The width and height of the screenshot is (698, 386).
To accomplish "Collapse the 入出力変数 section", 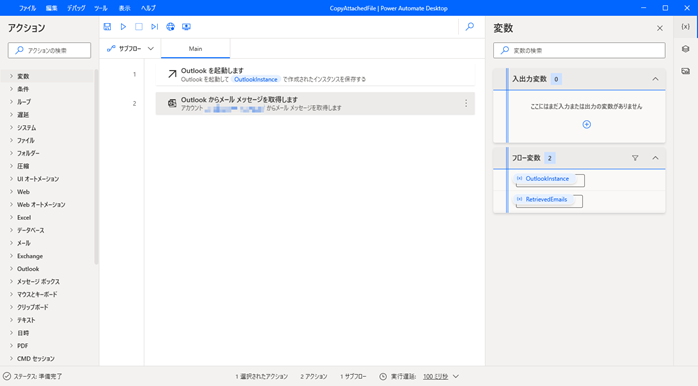I will point(655,79).
